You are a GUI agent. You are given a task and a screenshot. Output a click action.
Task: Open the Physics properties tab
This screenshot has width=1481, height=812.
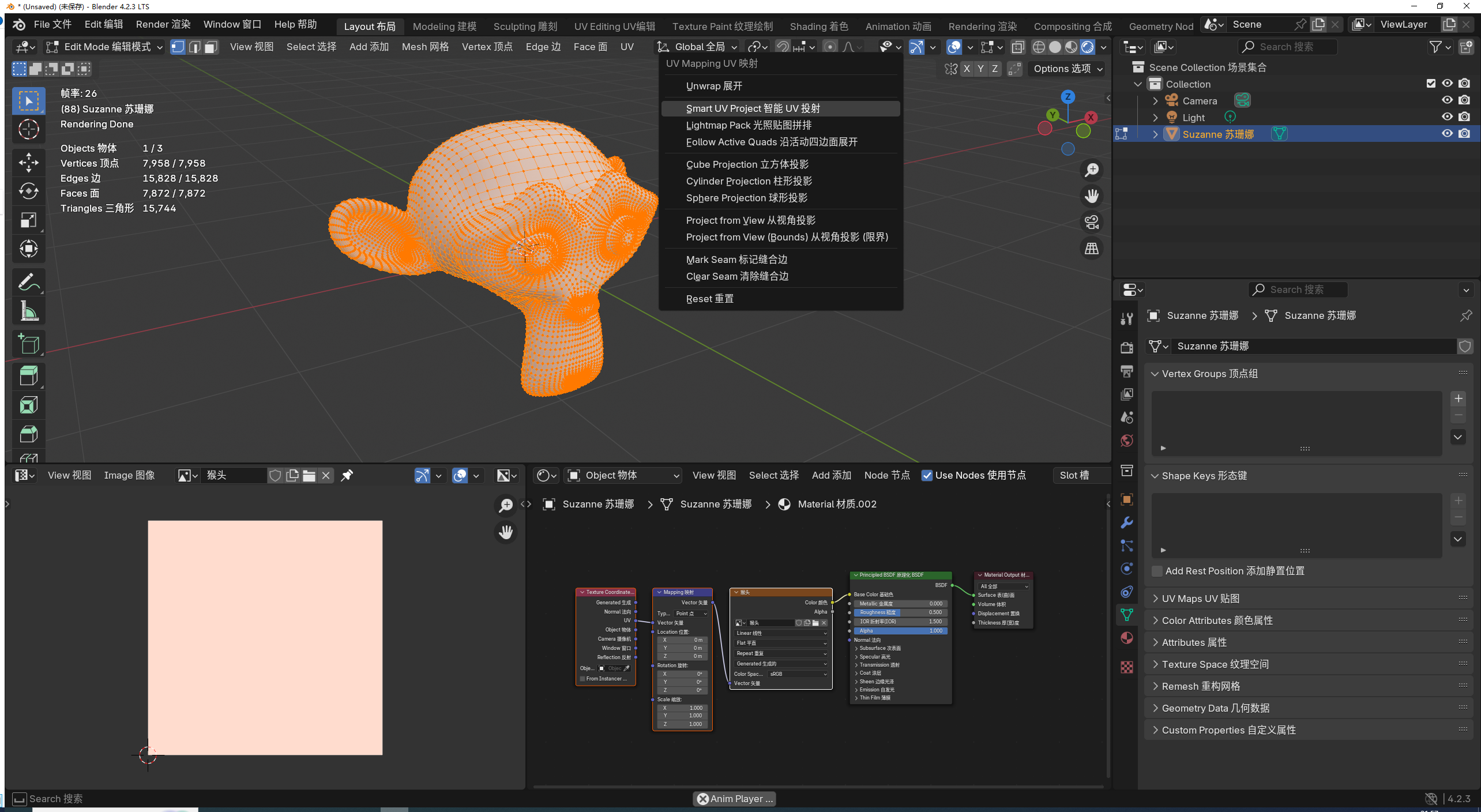pos(1126,569)
